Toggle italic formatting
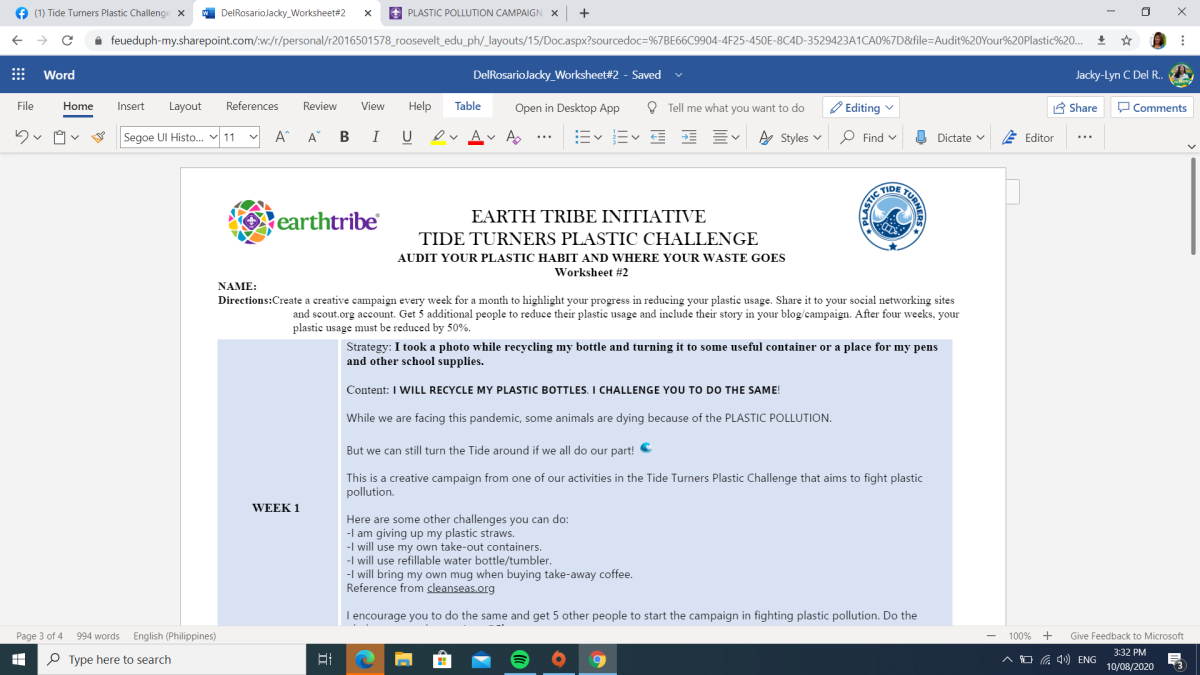Viewport: 1200px width, 675px height. pos(375,138)
